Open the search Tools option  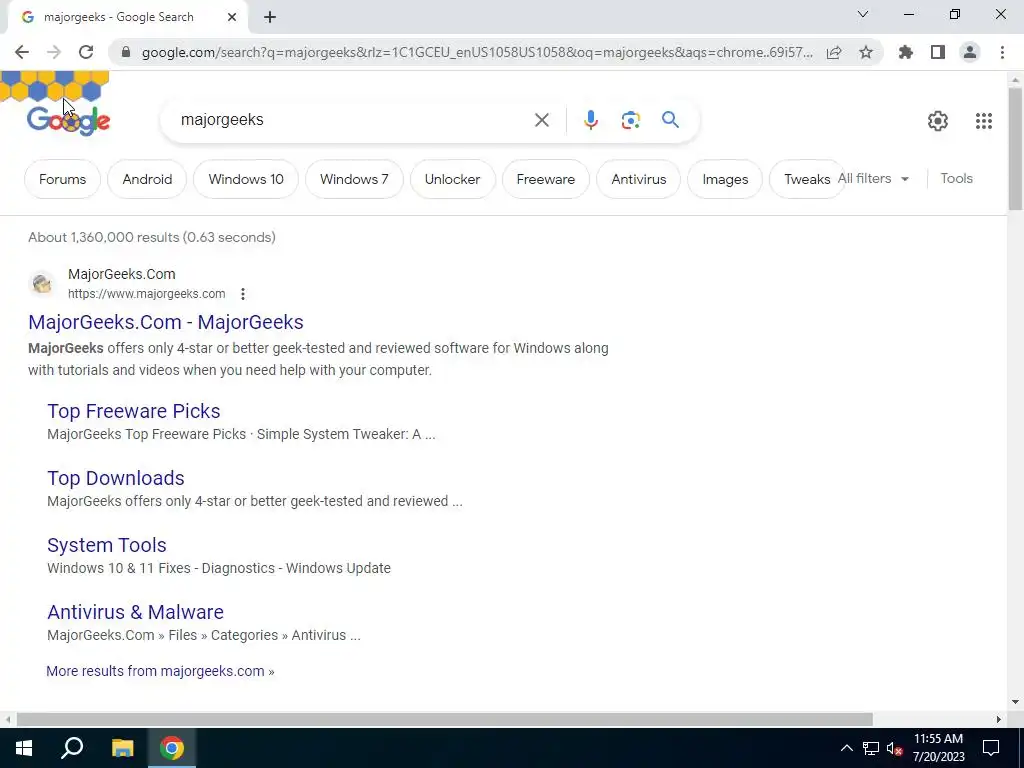click(956, 178)
